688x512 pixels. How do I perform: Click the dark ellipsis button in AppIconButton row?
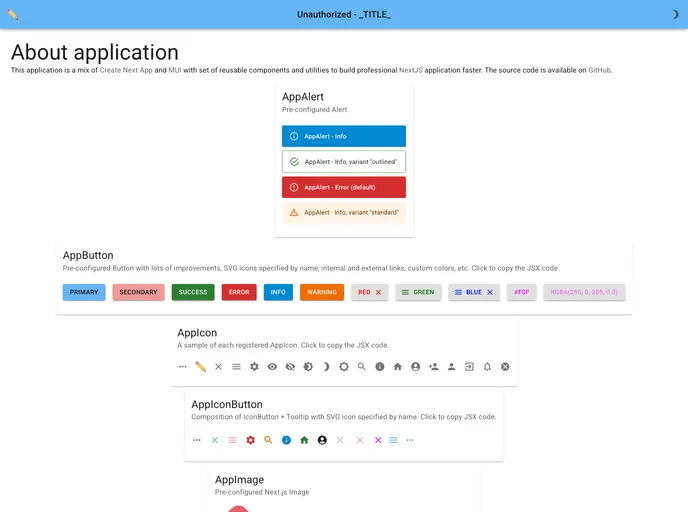click(197, 440)
